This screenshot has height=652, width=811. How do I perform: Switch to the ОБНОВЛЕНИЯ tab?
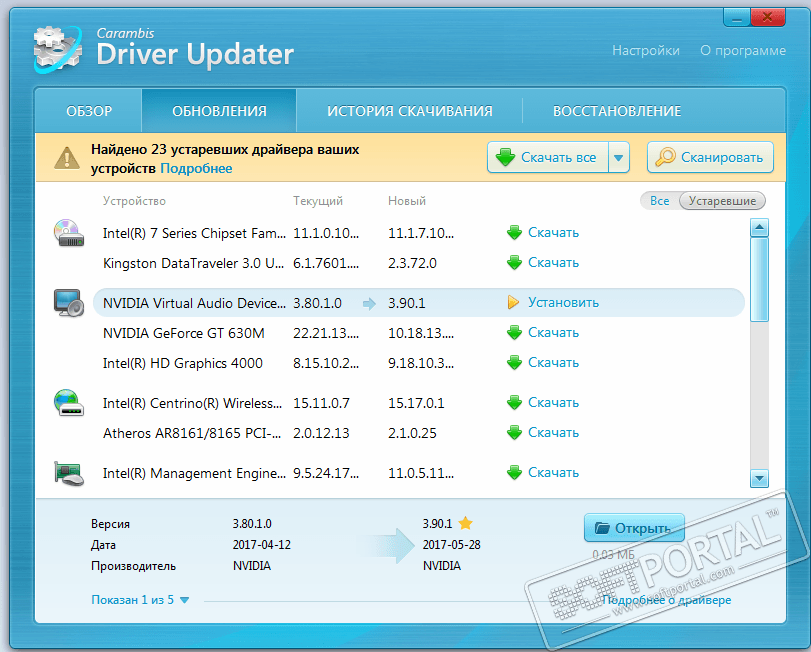pos(219,111)
